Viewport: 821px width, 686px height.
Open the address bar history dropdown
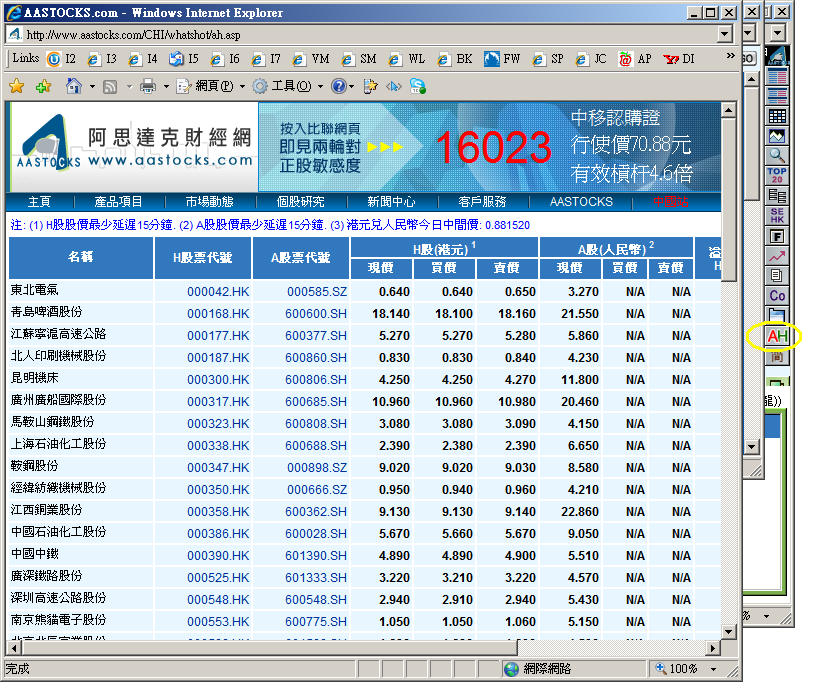(725, 35)
